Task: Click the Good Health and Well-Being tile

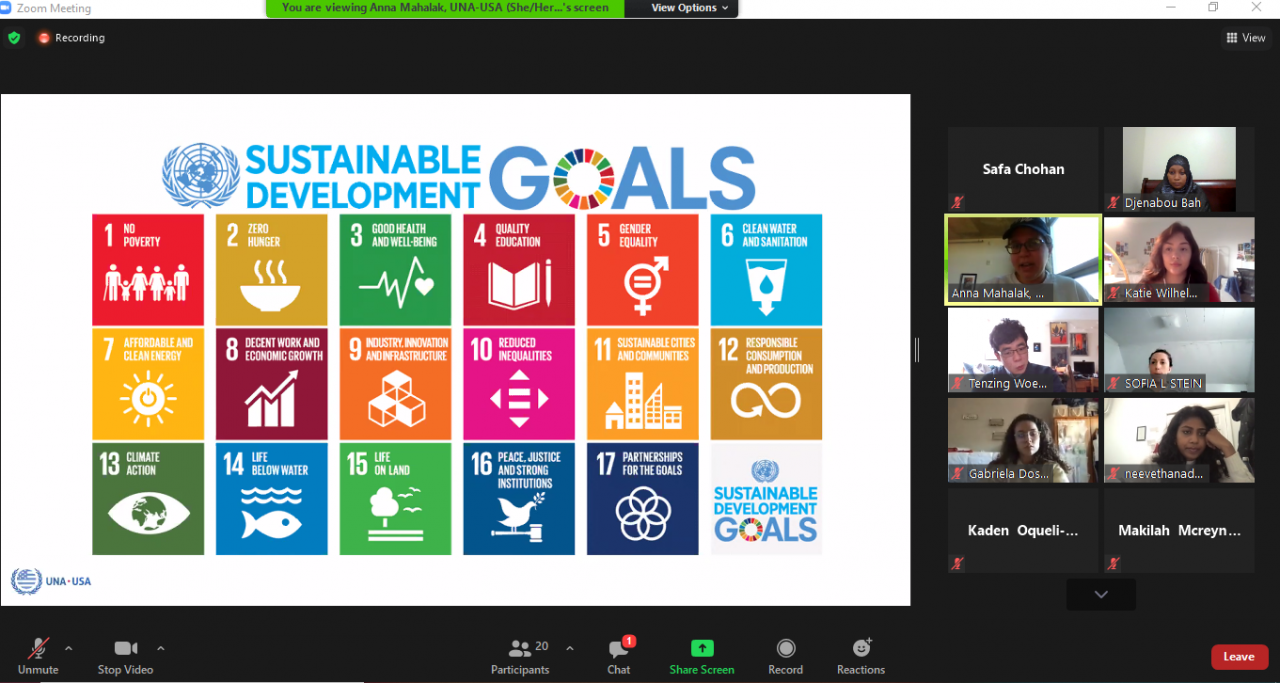Action: 395,270
